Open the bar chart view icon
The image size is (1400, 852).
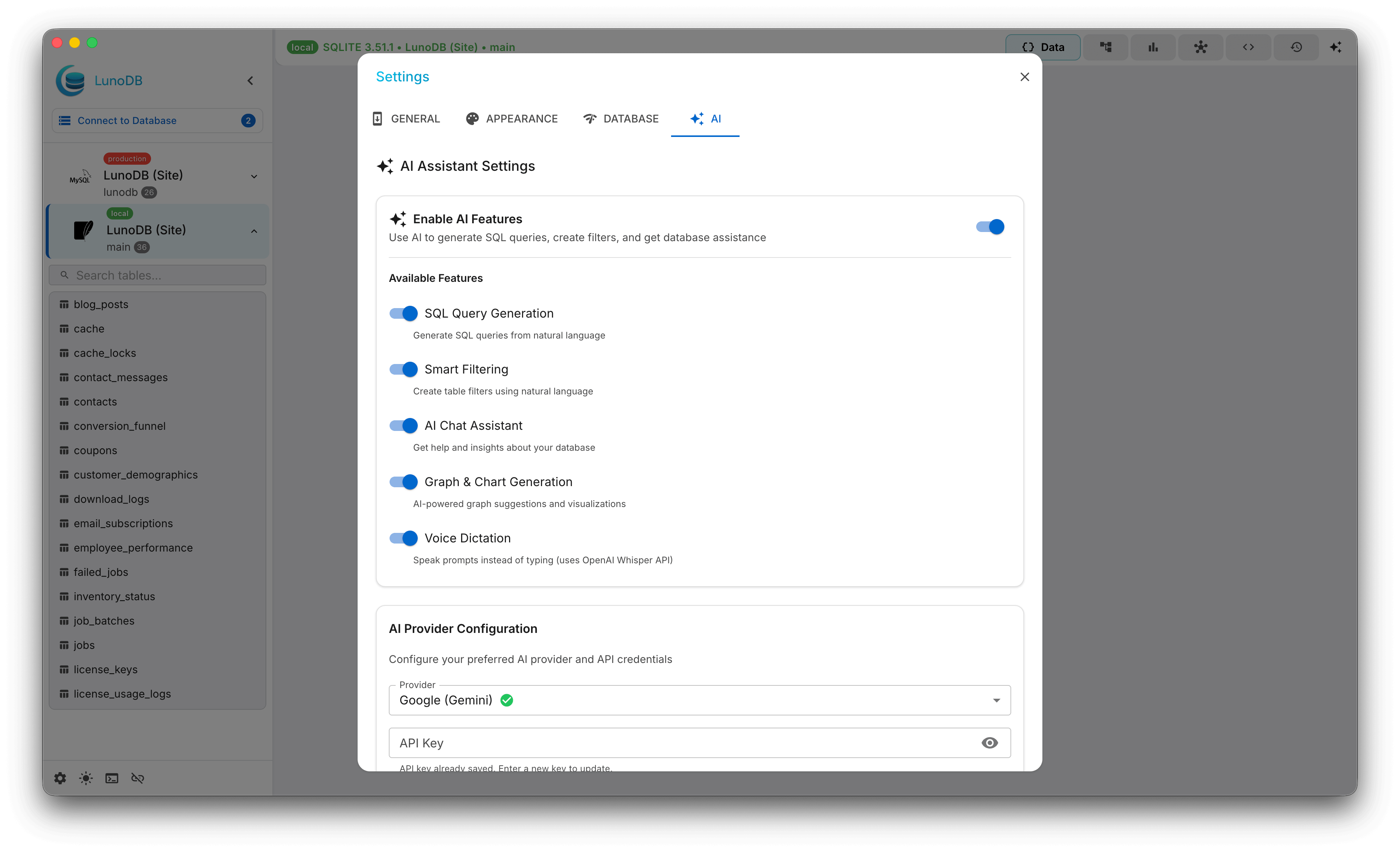click(x=1153, y=47)
